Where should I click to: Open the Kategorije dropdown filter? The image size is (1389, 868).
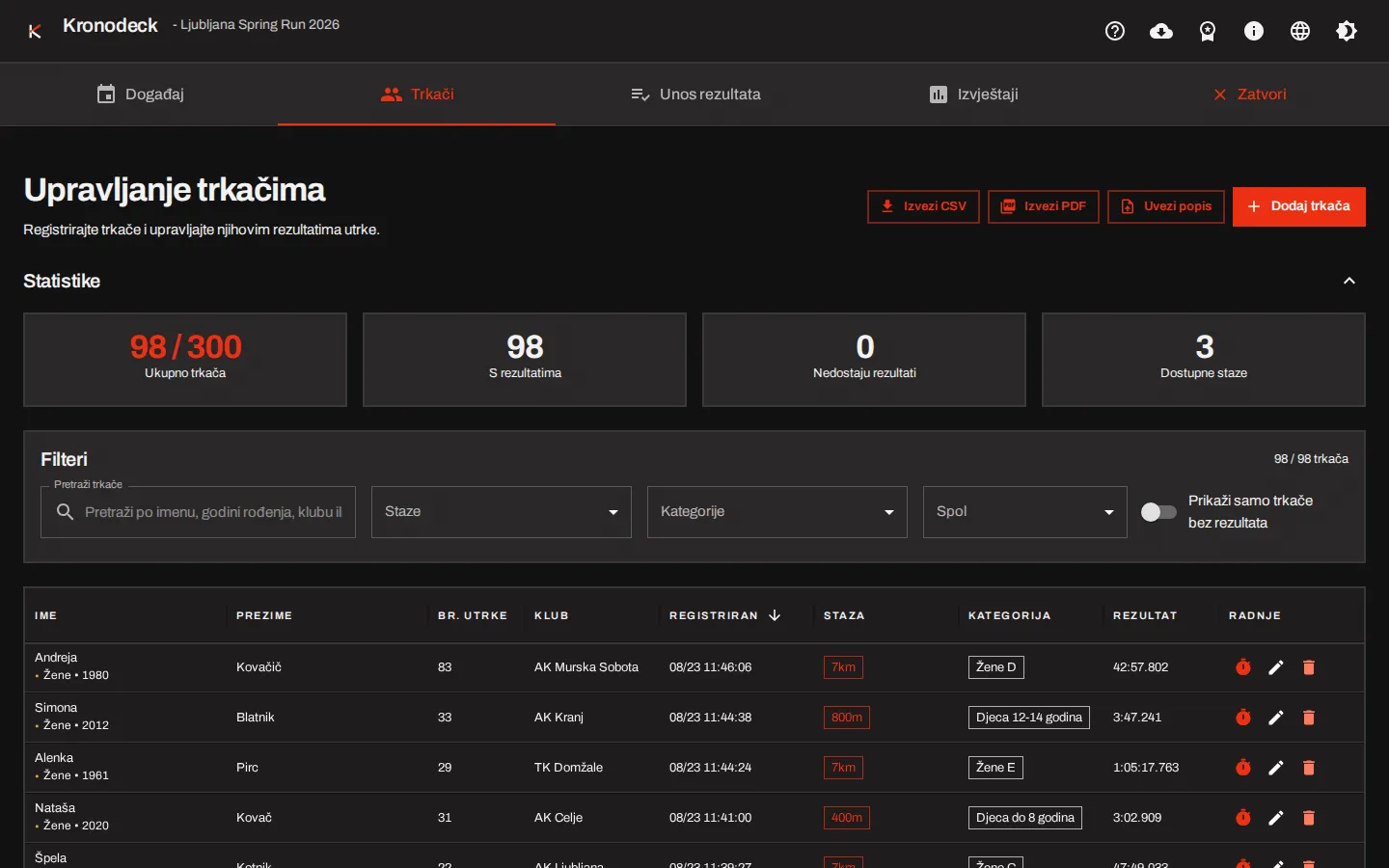point(777,512)
